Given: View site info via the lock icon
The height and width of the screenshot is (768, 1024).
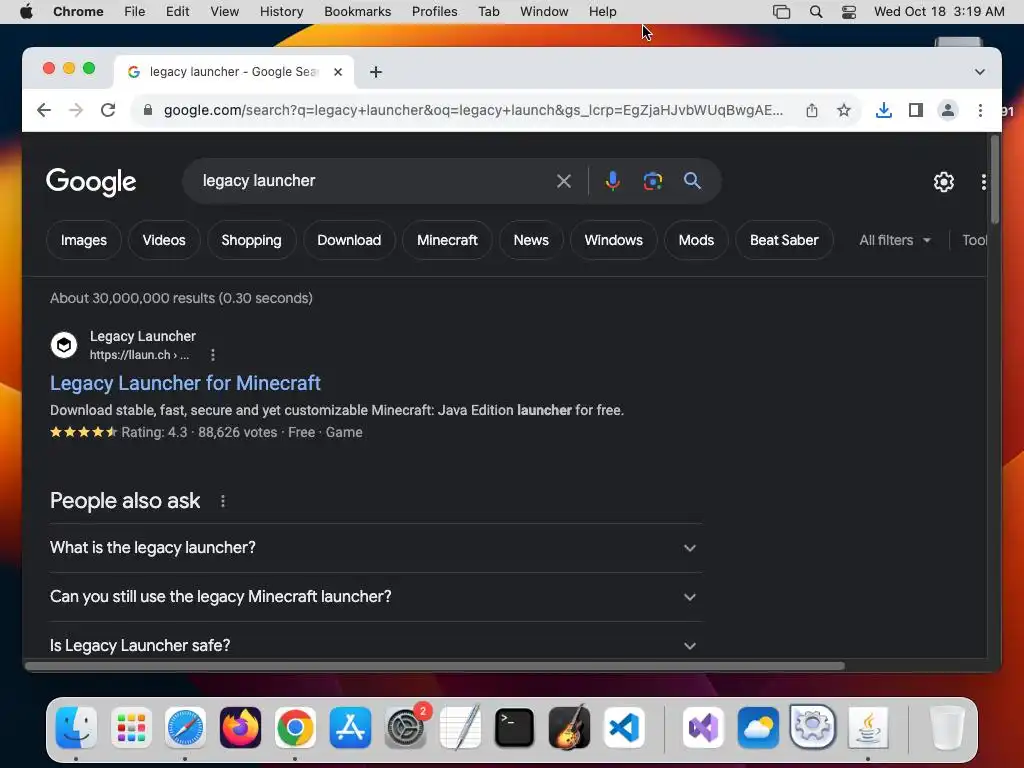Looking at the screenshot, I should pyautogui.click(x=148, y=110).
